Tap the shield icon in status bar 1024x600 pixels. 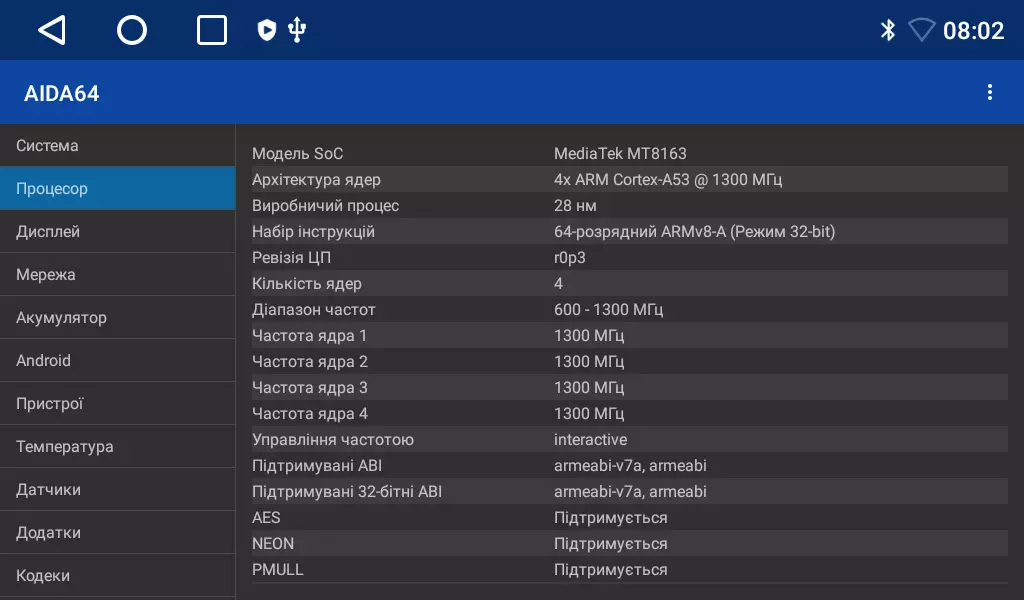pos(266,31)
